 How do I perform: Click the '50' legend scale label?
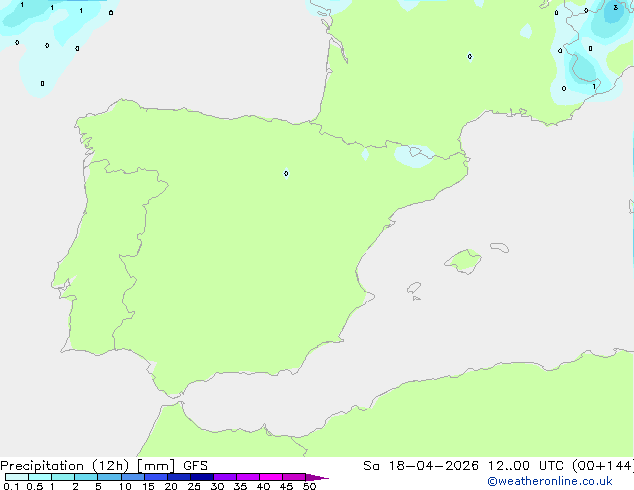[x=310, y=486]
